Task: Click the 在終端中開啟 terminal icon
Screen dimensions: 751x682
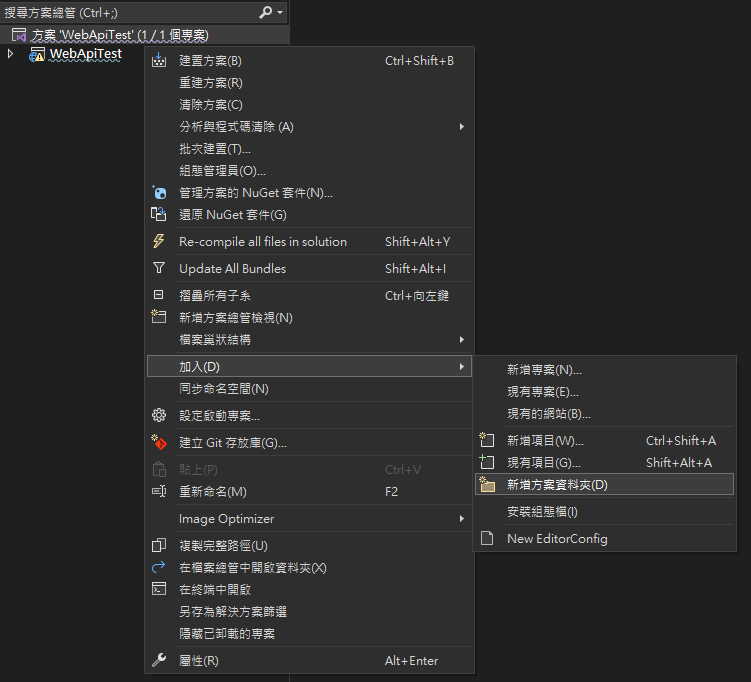Action: [159, 589]
